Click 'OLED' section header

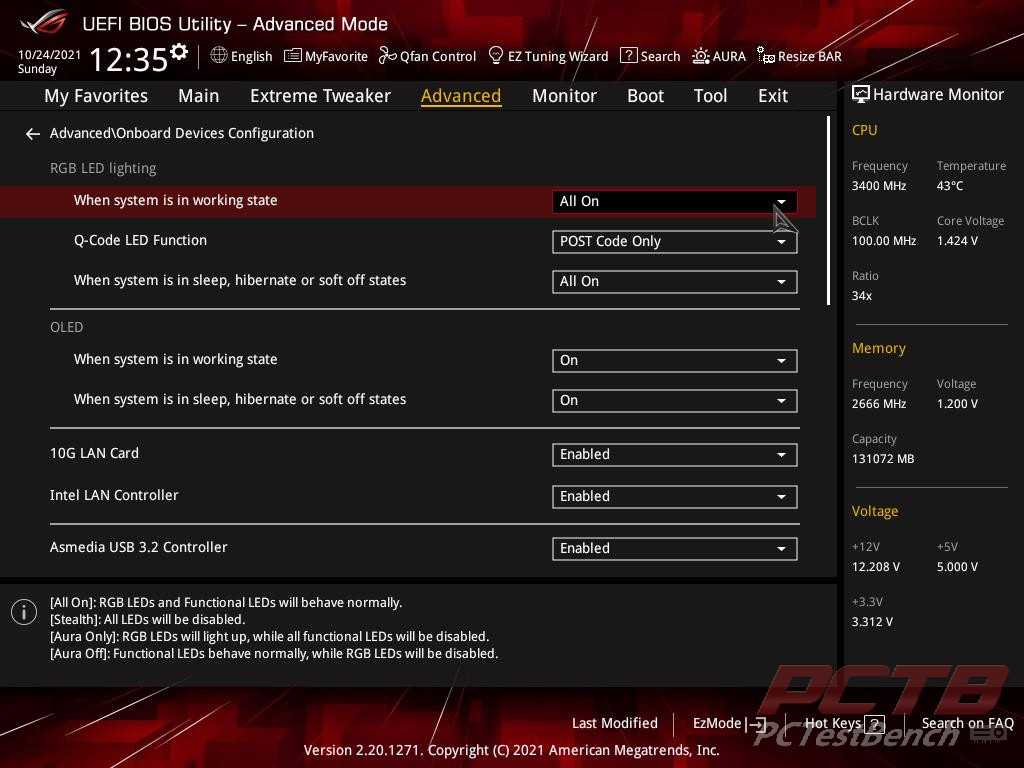(x=67, y=327)
